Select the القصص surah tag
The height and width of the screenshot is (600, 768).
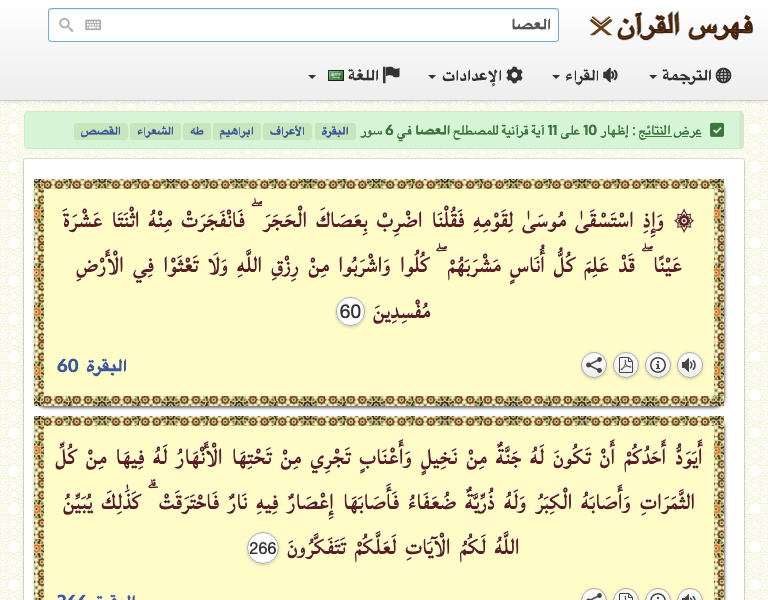[101, 131]
